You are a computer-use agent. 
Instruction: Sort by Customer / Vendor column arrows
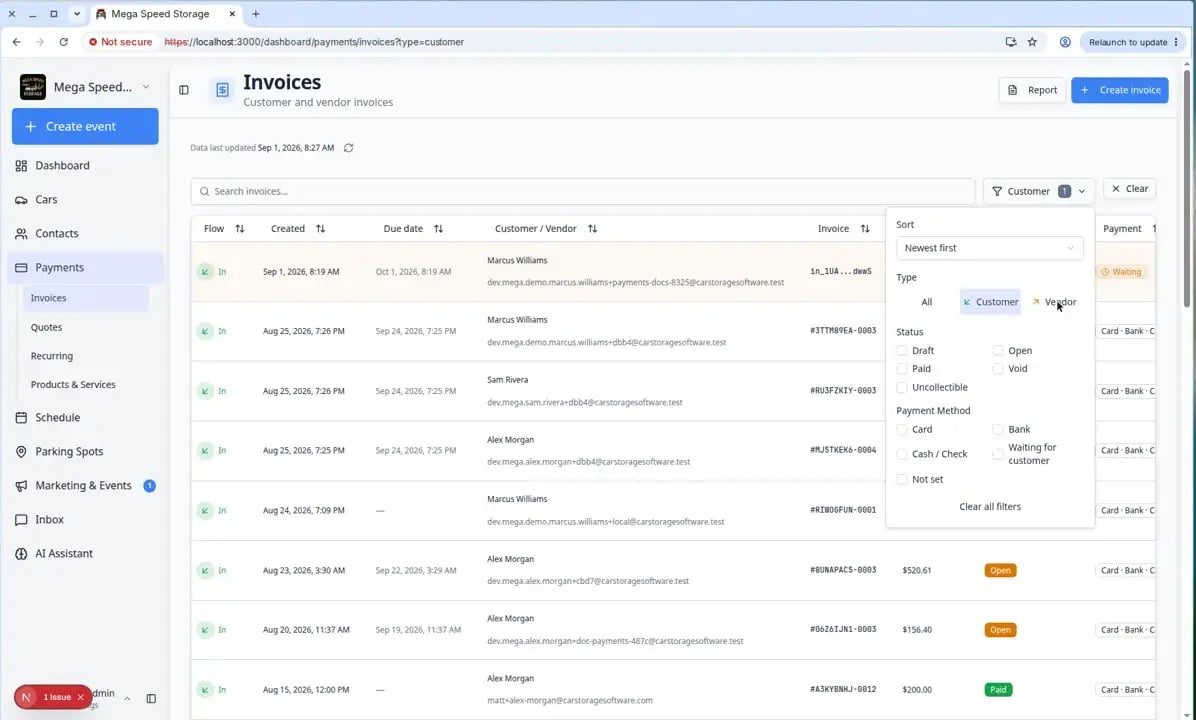(593, 229)
